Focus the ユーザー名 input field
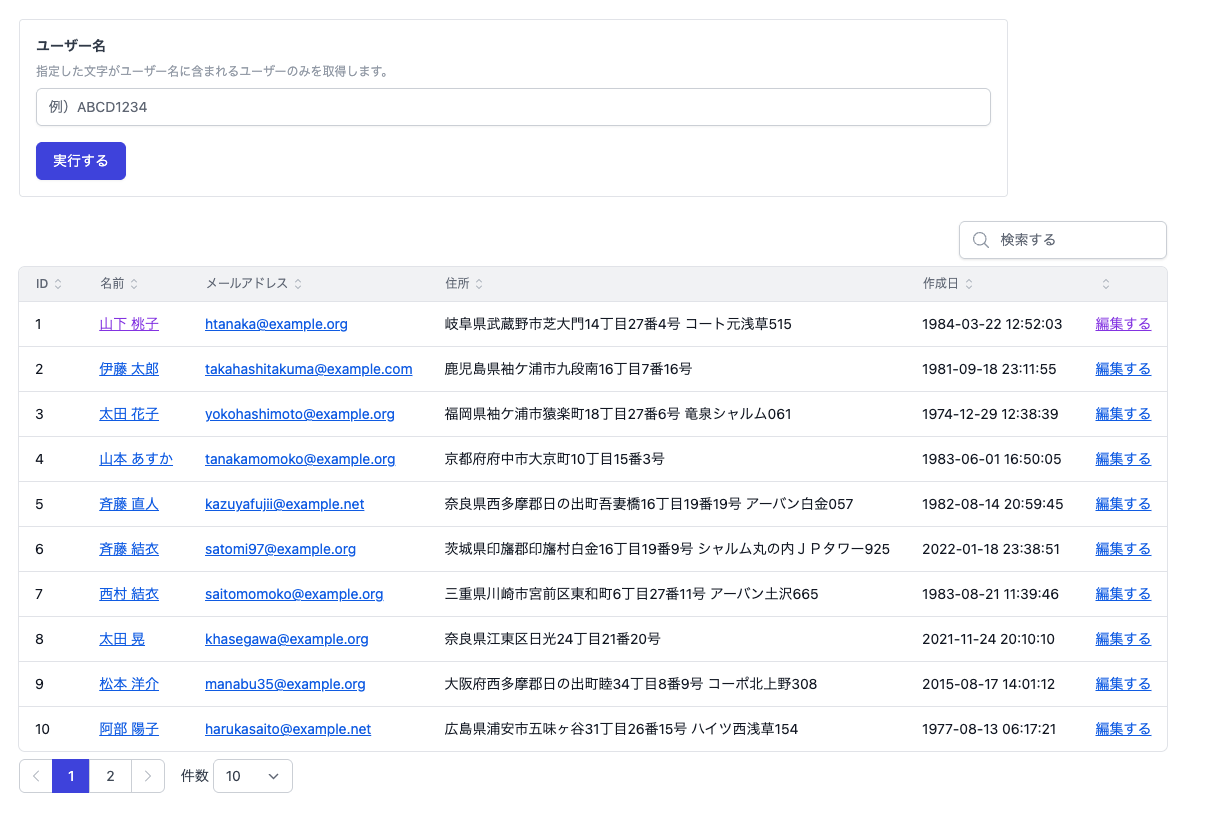Image resolution: width=1216 pixels, height=813 pixels. pyautogui.click(x=512, y=107)
